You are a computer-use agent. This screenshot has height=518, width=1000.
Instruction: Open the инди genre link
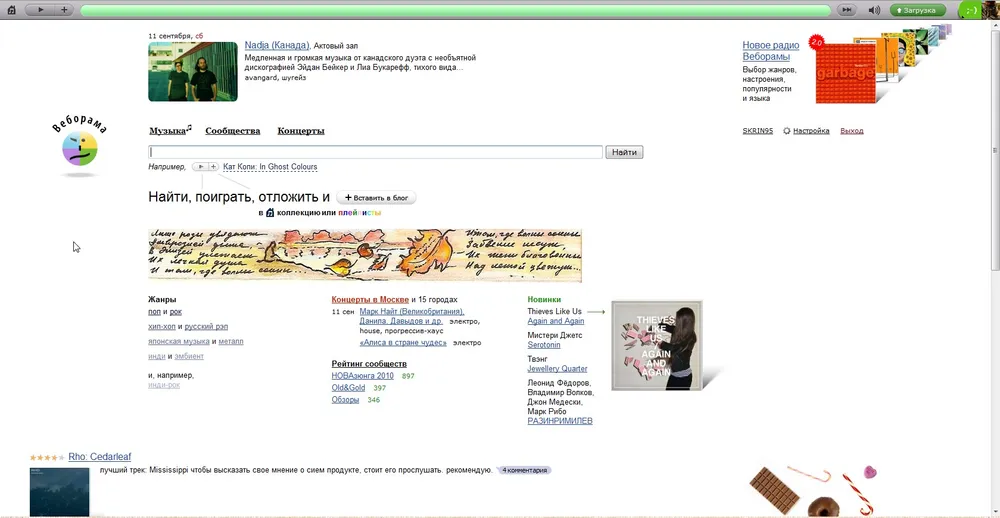coord(157,356)
